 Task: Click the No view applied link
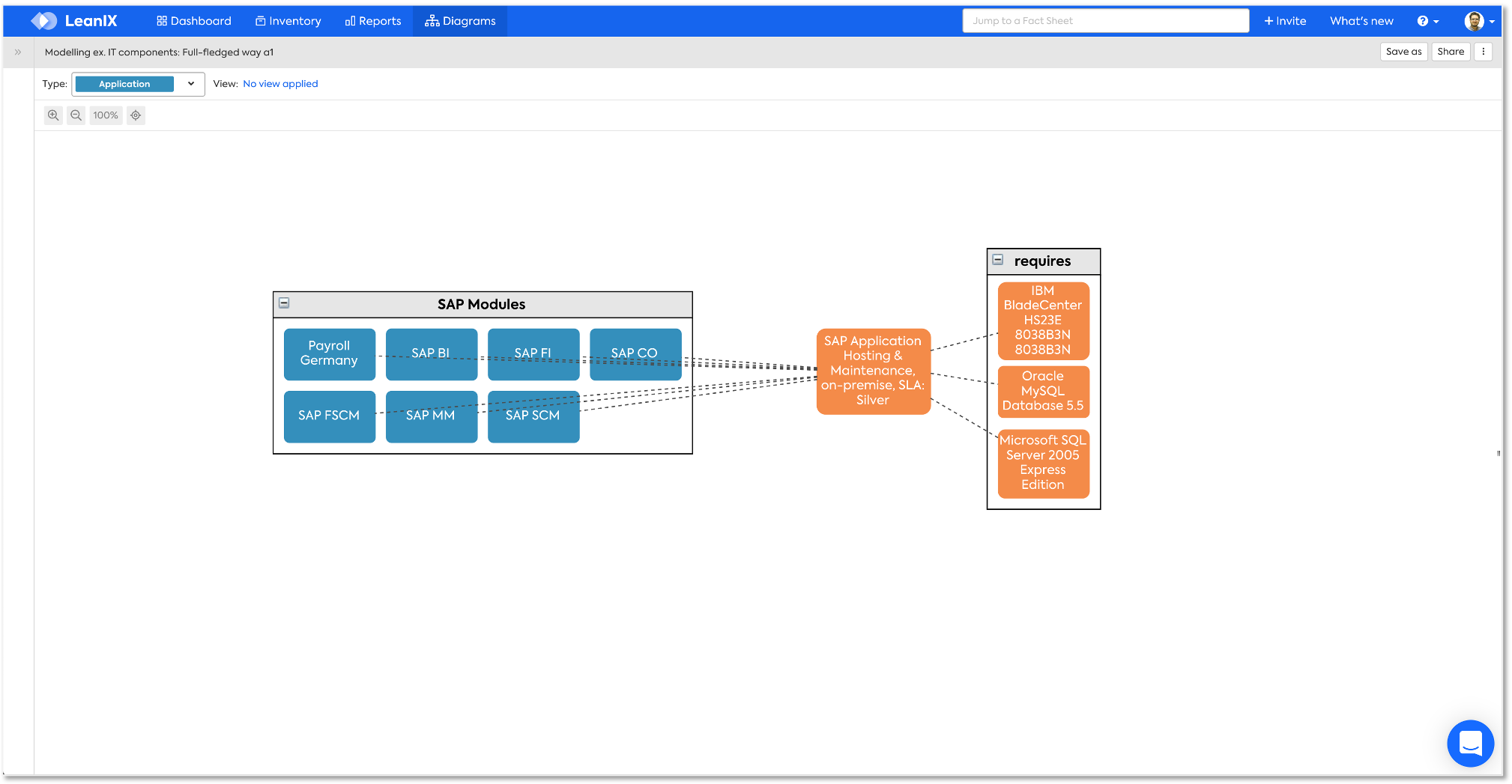tap(280, 84)
